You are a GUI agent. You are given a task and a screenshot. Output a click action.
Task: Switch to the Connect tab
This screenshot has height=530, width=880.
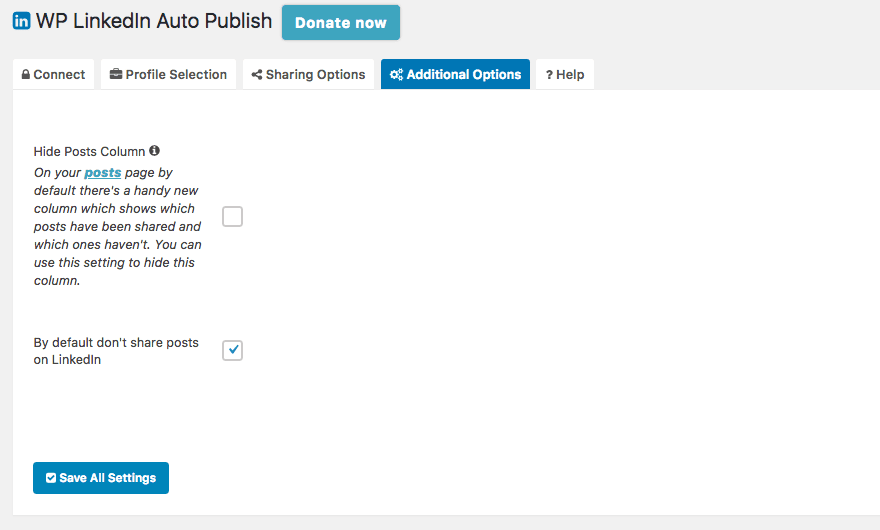point(53,75)
